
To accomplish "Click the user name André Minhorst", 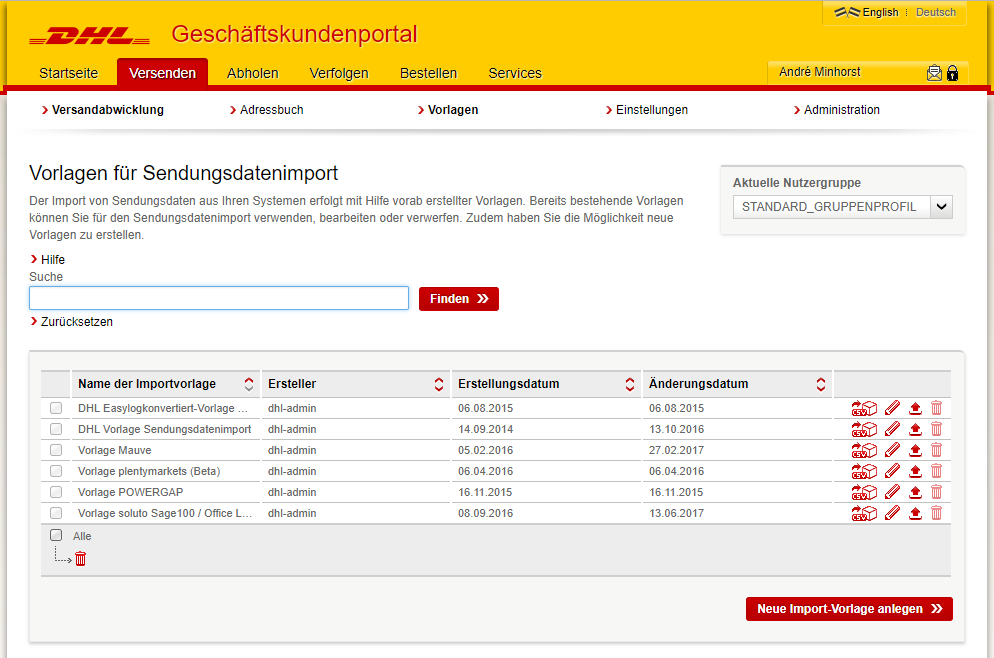I will pyautogui.click(x=819, y=72).
